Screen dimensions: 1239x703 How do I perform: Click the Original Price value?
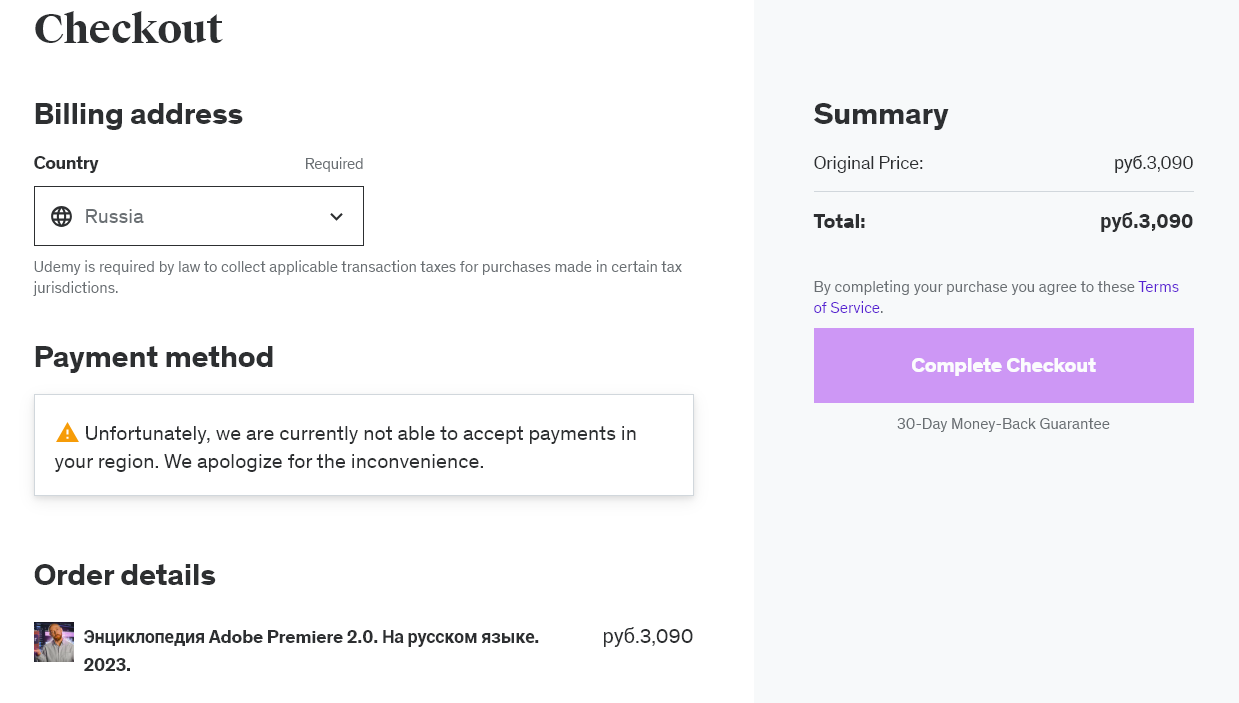[1153, 163]
